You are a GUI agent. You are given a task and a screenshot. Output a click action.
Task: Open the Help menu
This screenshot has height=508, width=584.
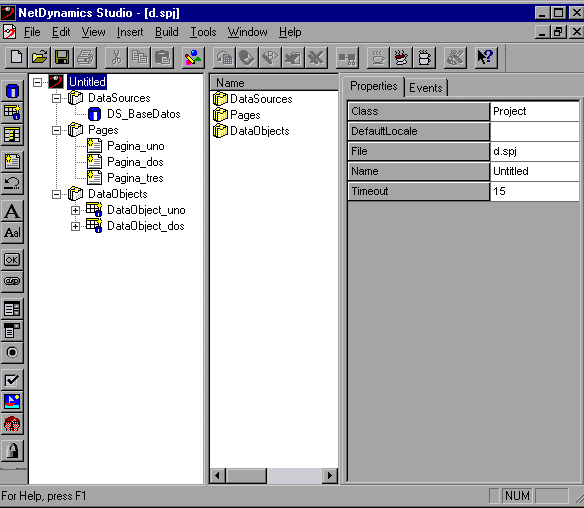[290, 32]
